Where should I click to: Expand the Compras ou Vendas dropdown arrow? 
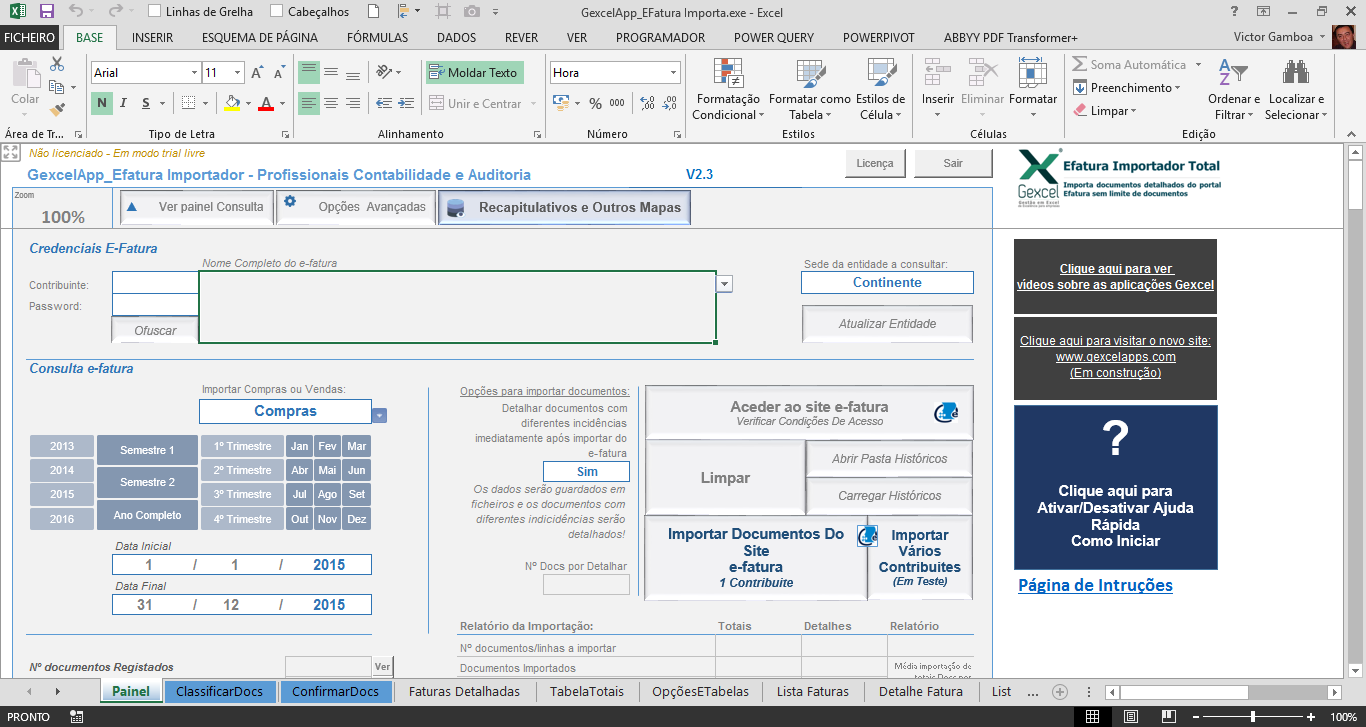pos(380,415)
